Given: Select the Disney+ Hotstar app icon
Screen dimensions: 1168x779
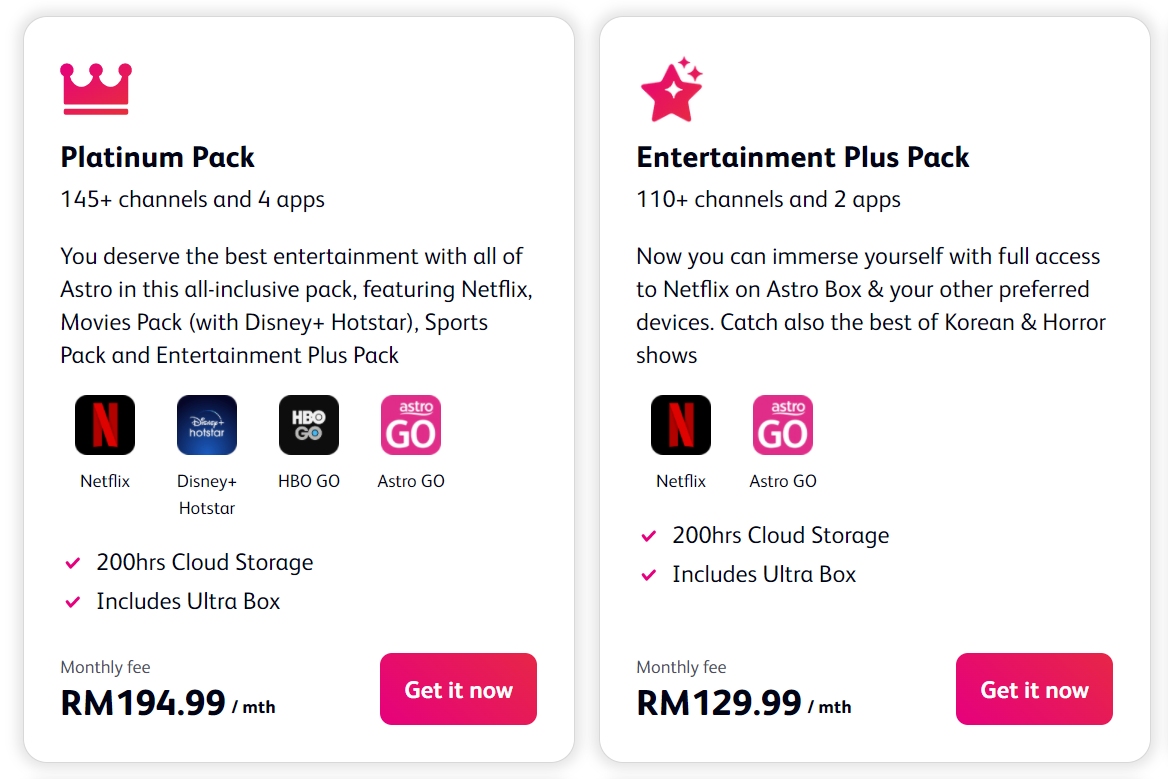Looking at the screenshot, I should tap(206, 424).
